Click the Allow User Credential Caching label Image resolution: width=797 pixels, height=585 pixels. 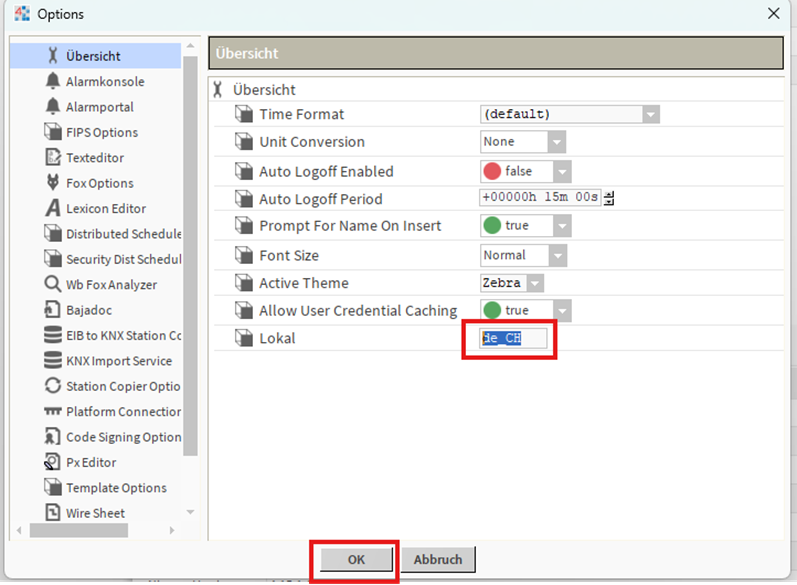pyautogui.click(x=358, y=311)
